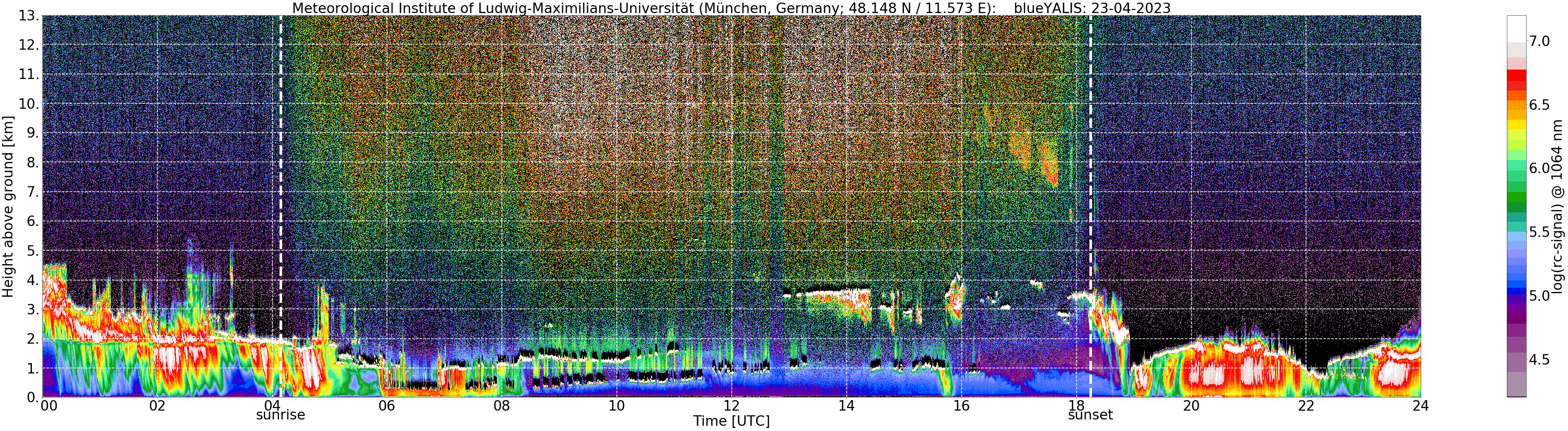This screenshot has width=1568, height=431.
Task: Click the sunrise dashed vertical line
Action: [281, 206]
